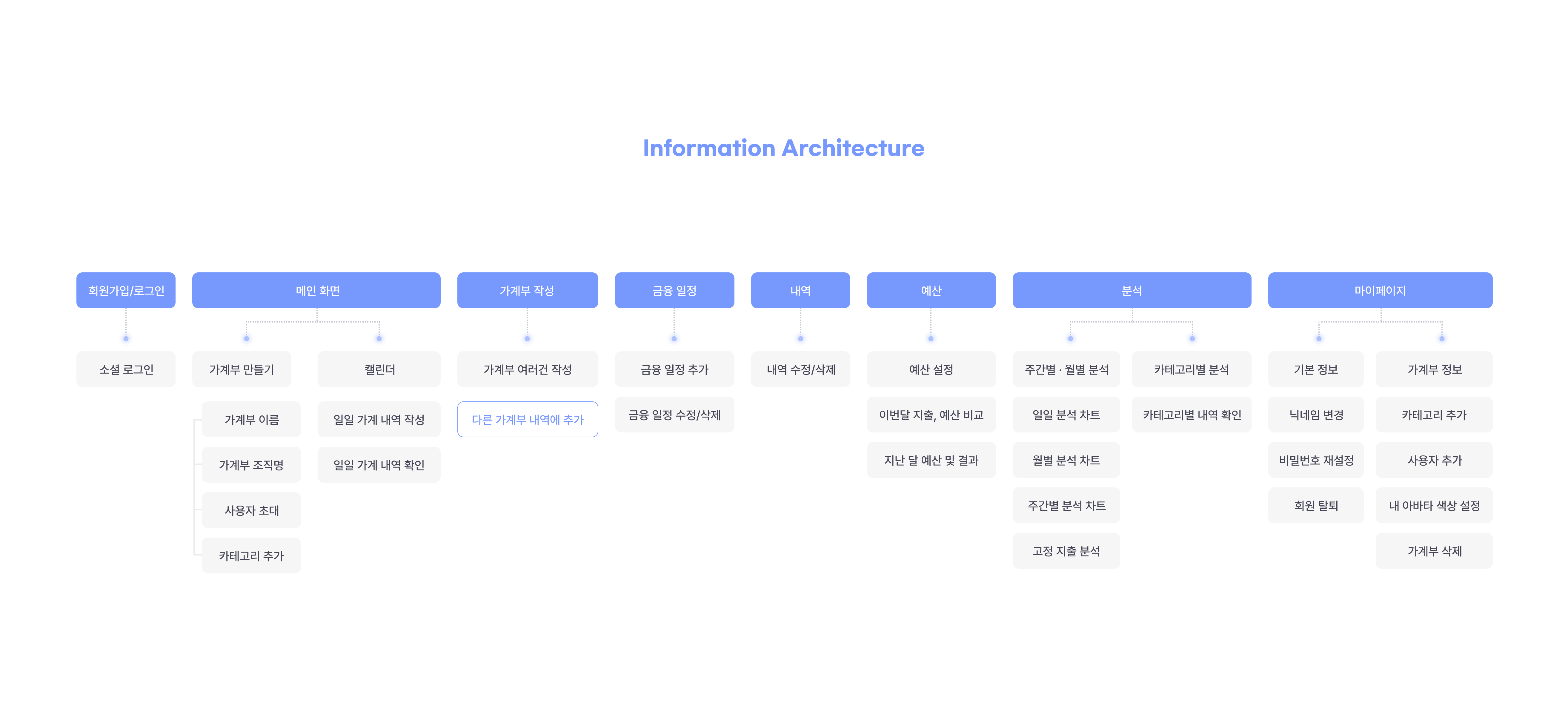
Task: Click the Information Architecture title text
Action: pyautogui.click(x=784, y=148)
